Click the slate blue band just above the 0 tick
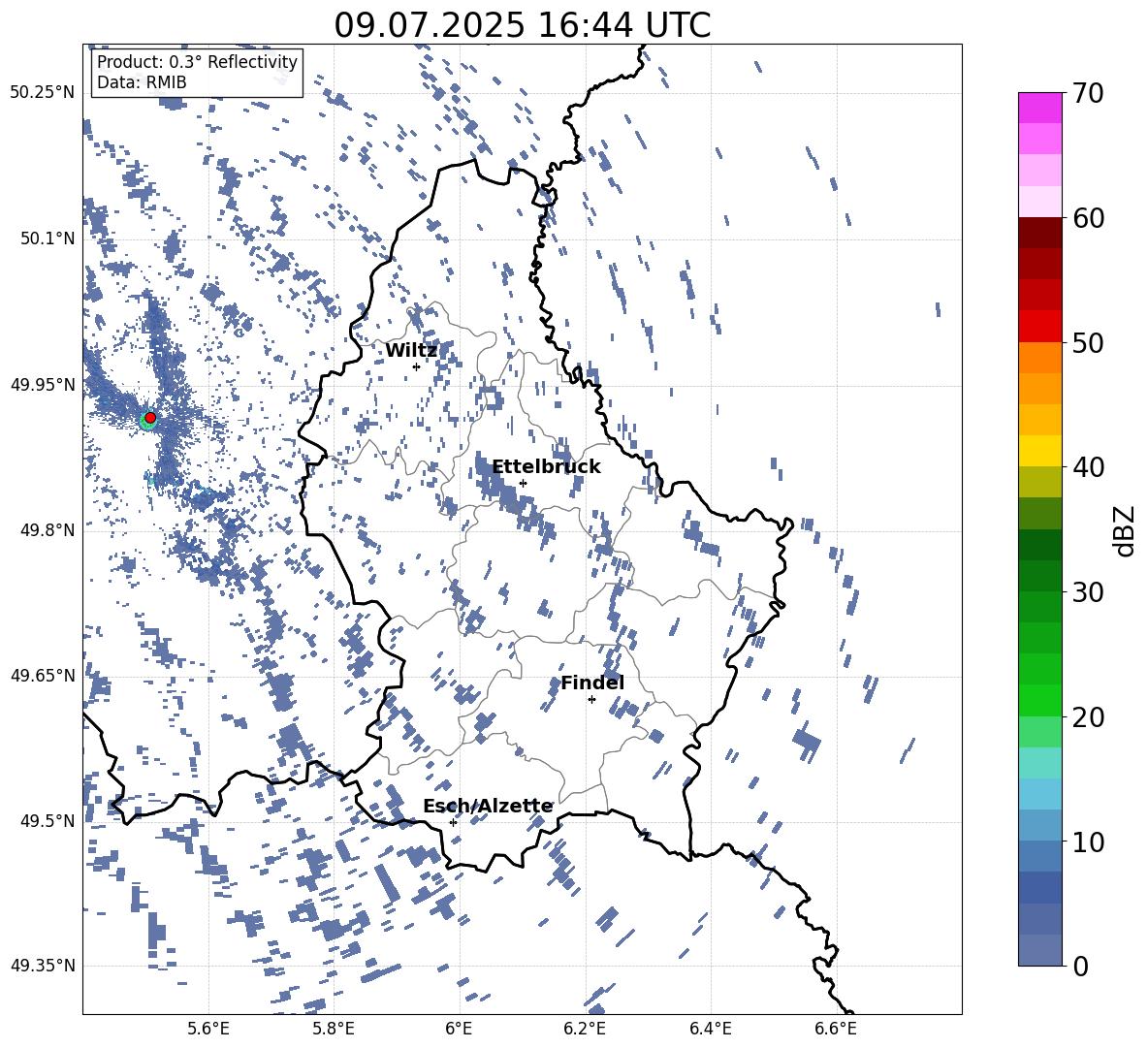The height and width of the screenshot is (1048, 1148). pos(1039,950)
